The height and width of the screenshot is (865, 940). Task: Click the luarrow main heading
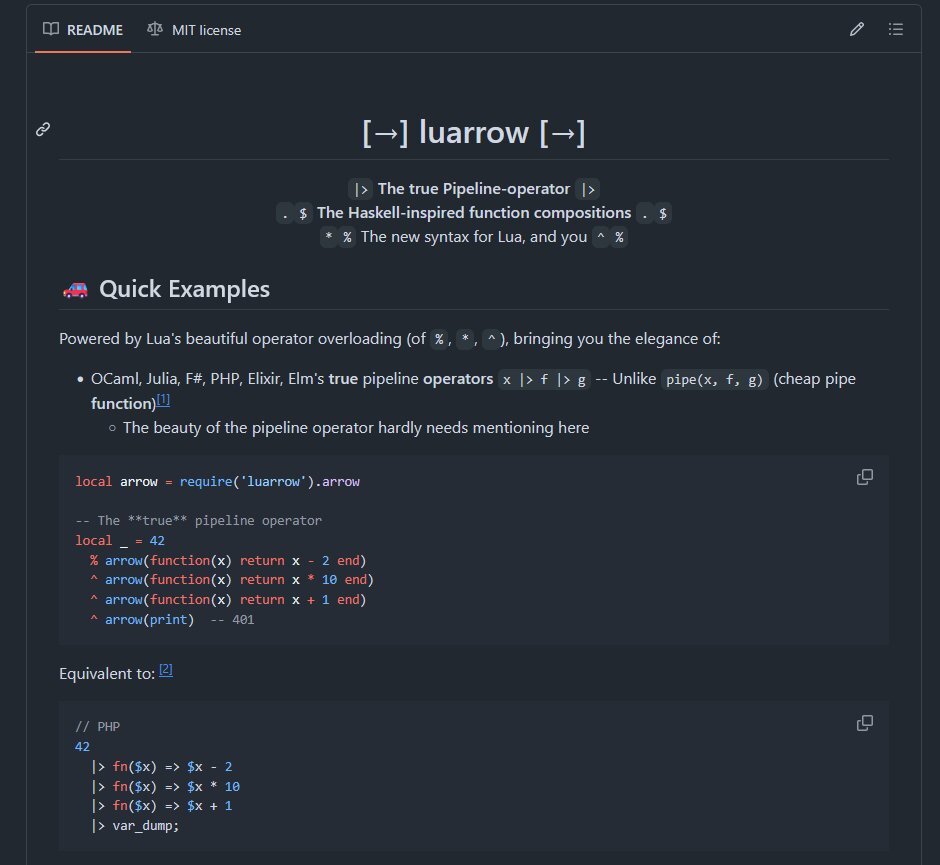pos(474,132)
